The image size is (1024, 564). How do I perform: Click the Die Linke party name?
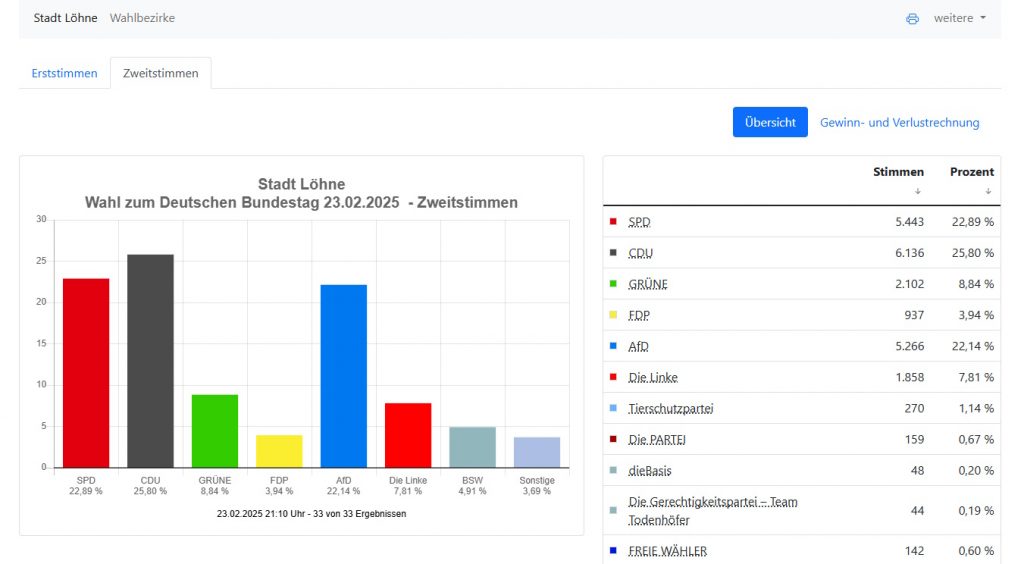coord(653,377)
